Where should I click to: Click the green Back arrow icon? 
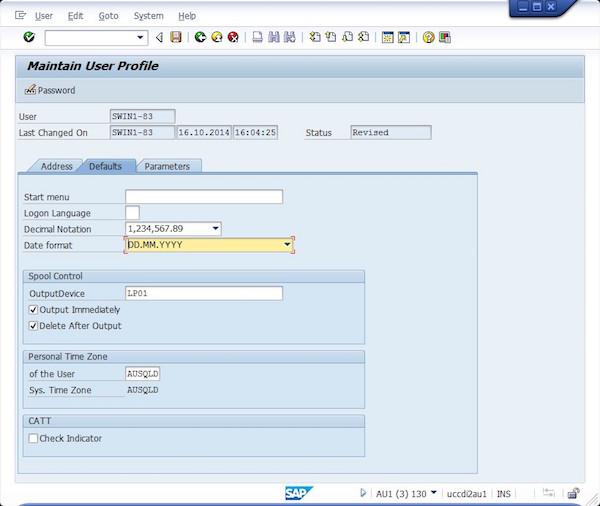tap(200, 37)
